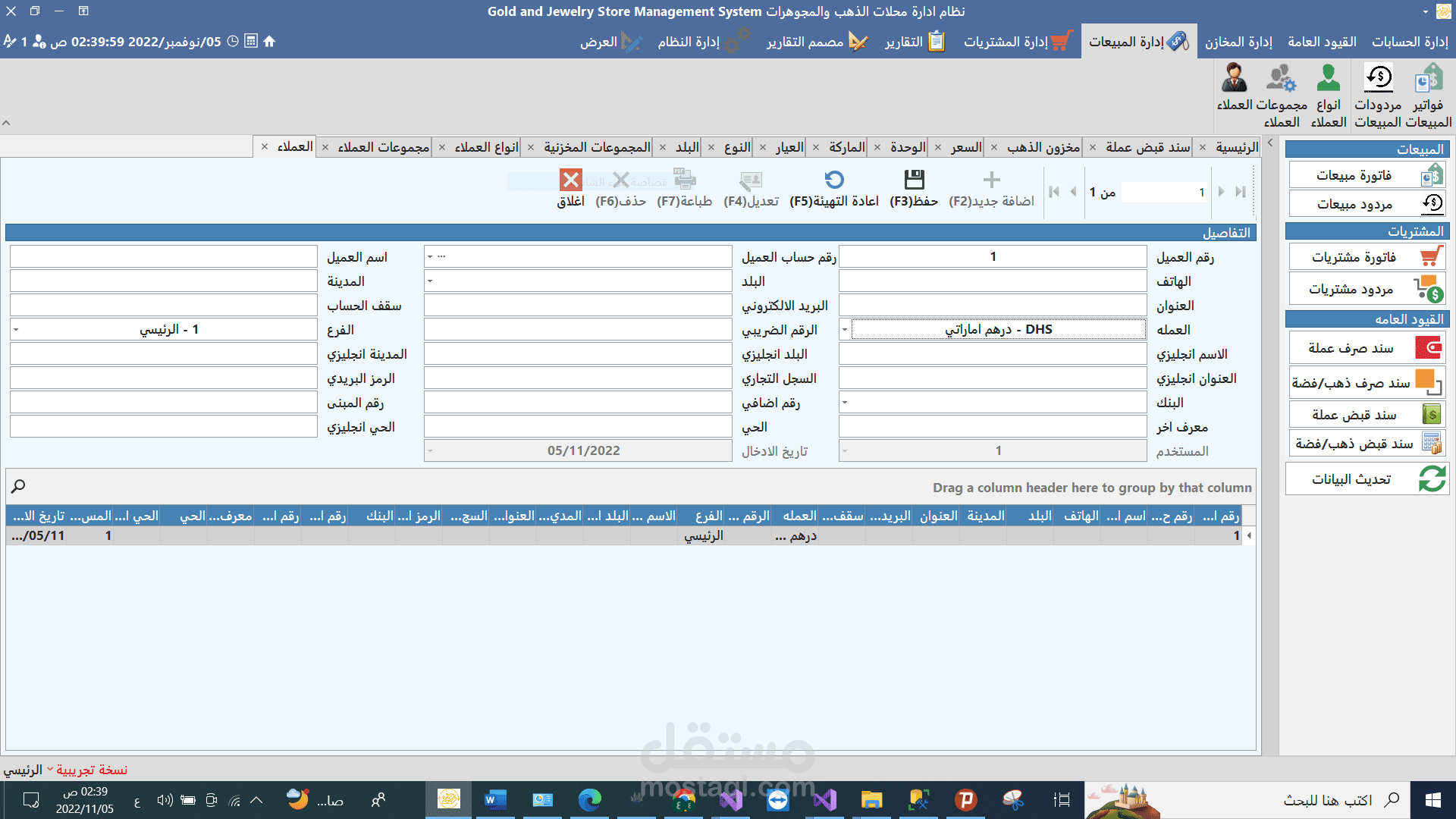The width and height of the screenshot is (1456, 819).
Task: Click the Reset form (F5) refresh icon
Action: tap(834, 180)
